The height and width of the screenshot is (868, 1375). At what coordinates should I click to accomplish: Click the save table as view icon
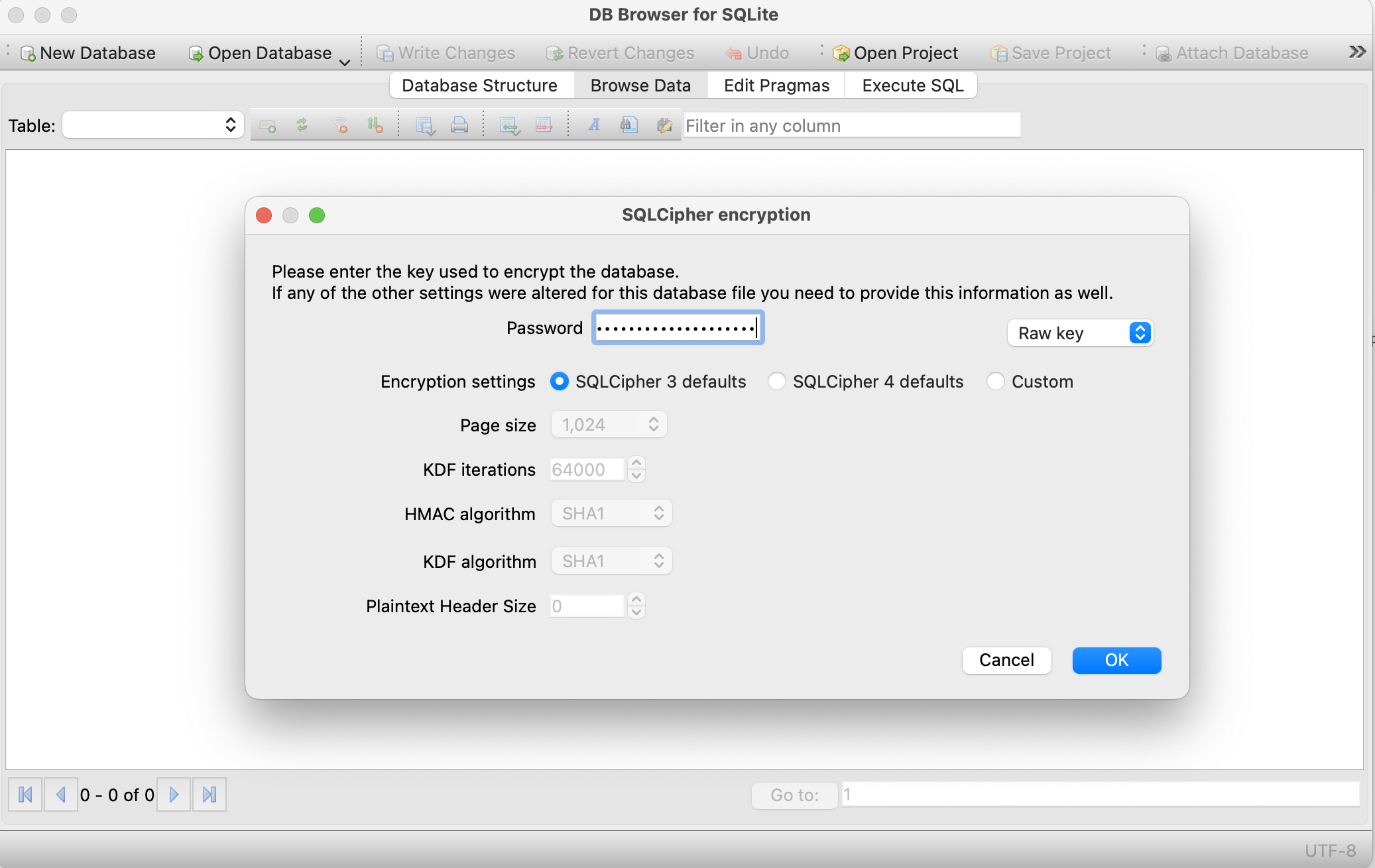[425, 125]
